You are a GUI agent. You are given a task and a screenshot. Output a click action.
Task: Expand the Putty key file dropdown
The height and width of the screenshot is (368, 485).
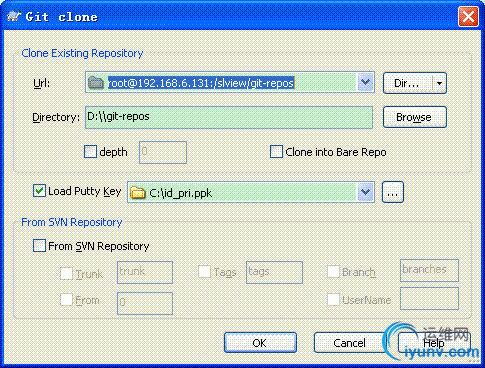(365, 192)
